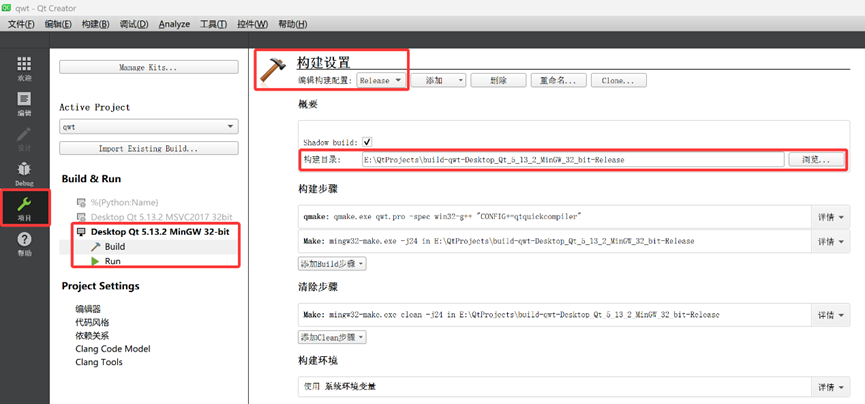Switch to the Edit (编辑) mode
865x404 pixels.
point(24,104)
